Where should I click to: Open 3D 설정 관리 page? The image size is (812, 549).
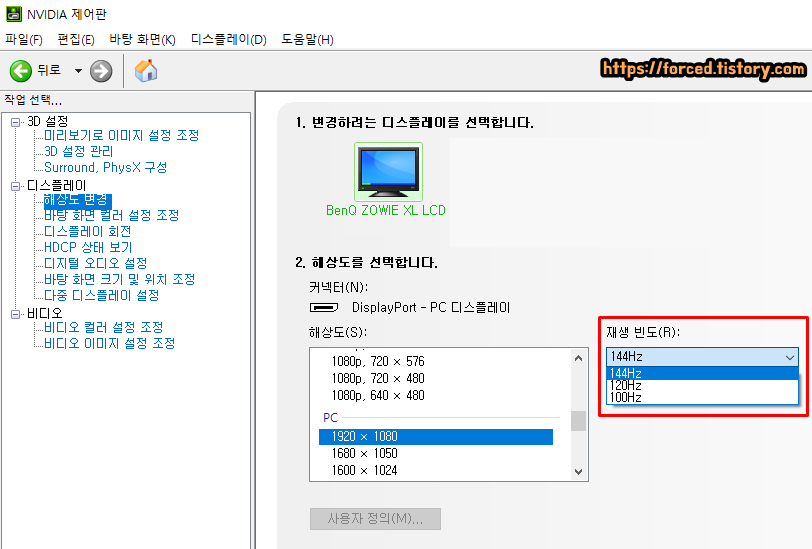(79, 151)
